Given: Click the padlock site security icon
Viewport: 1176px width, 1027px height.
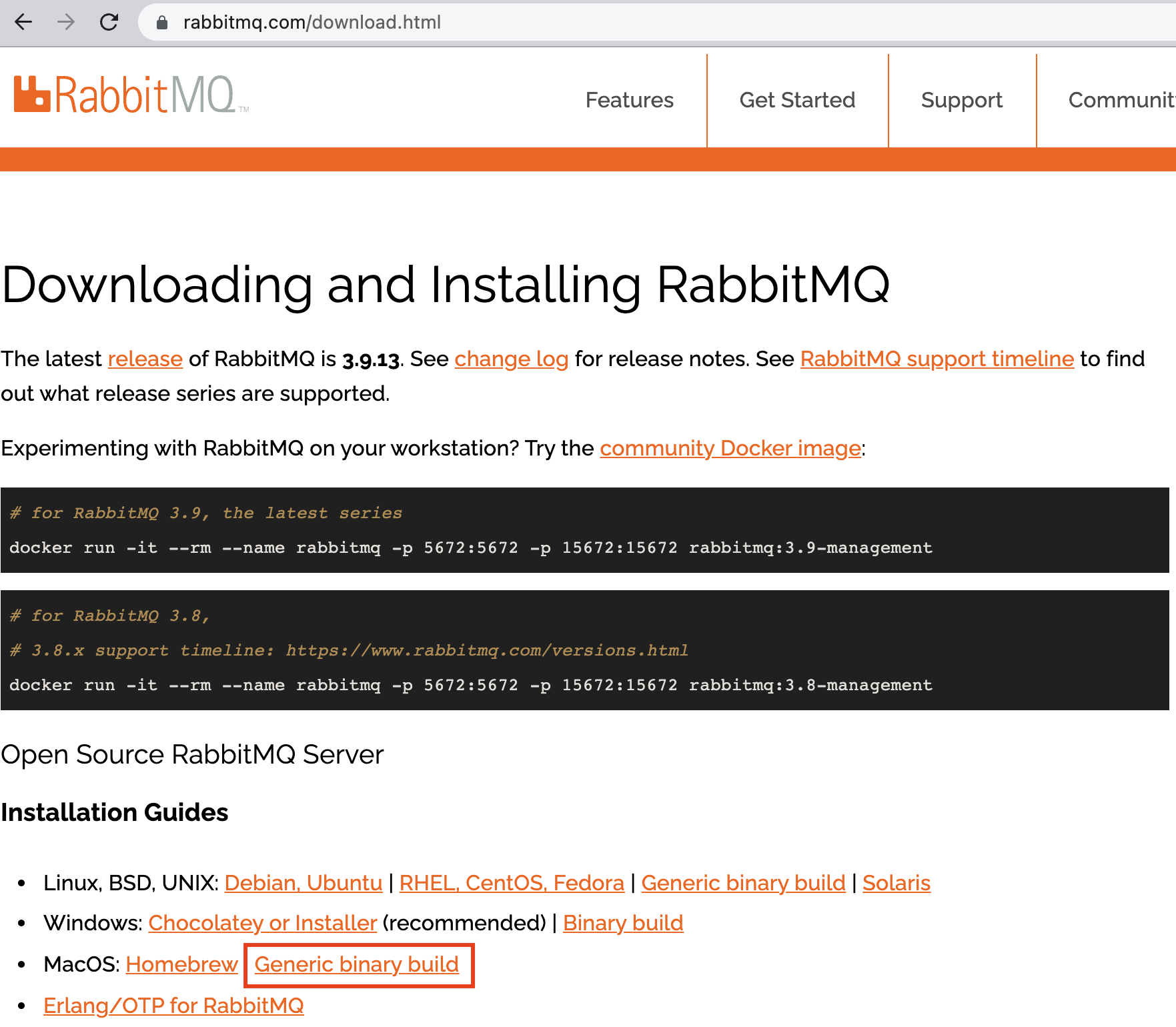Looking at the screenshot, I should (161, 23).
